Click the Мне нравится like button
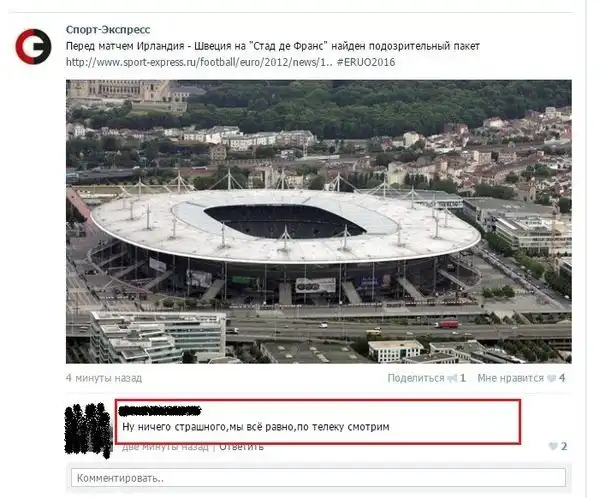 click(x=510, y=378)
